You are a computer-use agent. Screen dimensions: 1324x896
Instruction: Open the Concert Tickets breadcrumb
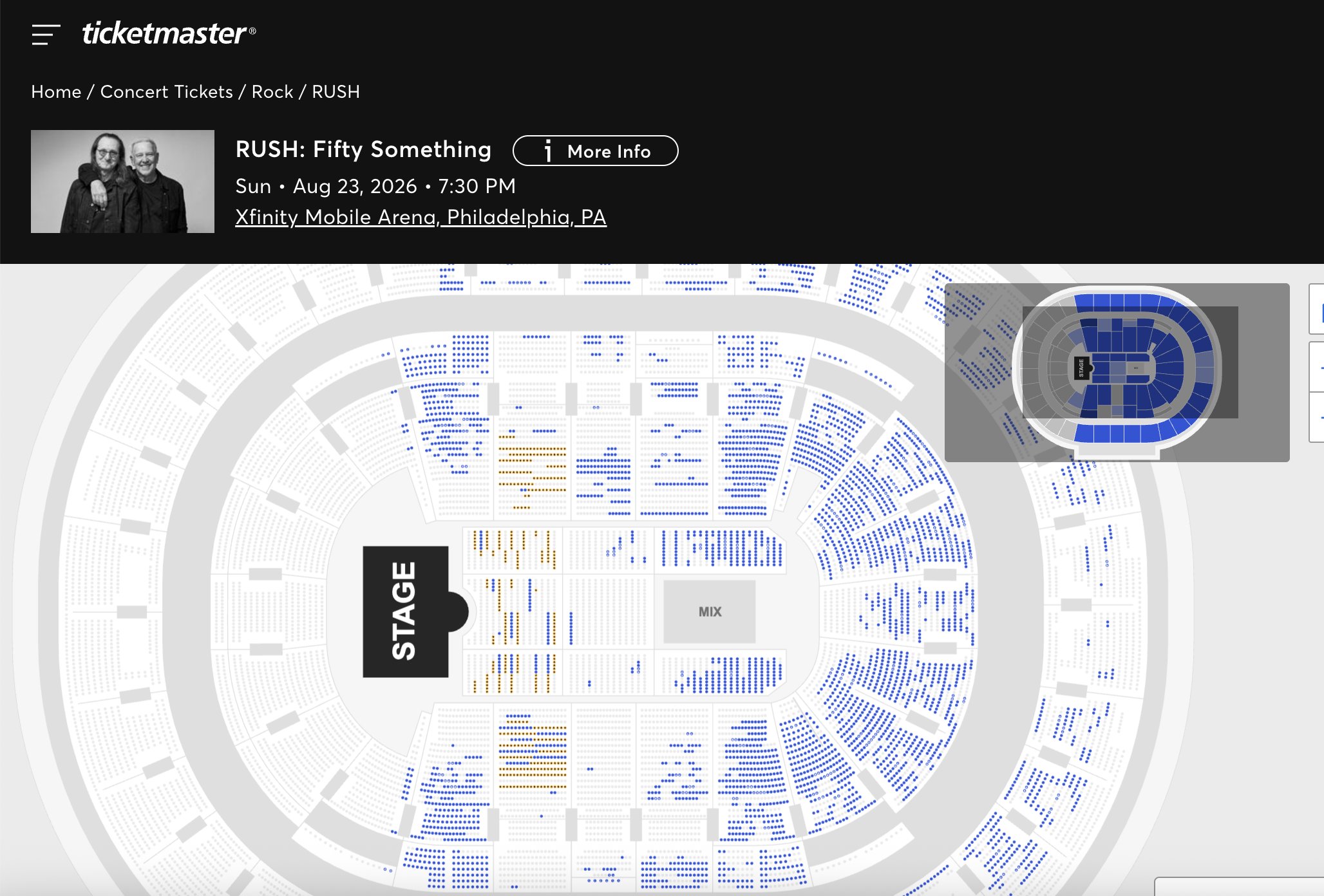coord(166,92)
